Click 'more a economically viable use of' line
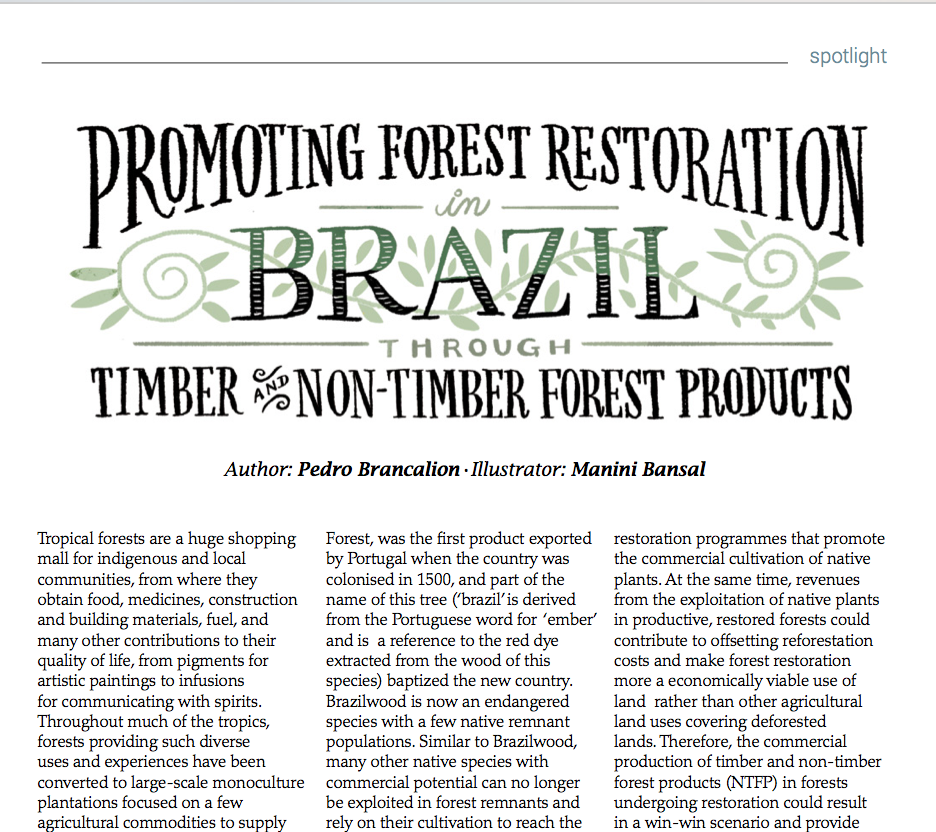The image size is (936, 832). tap(735, 680)
